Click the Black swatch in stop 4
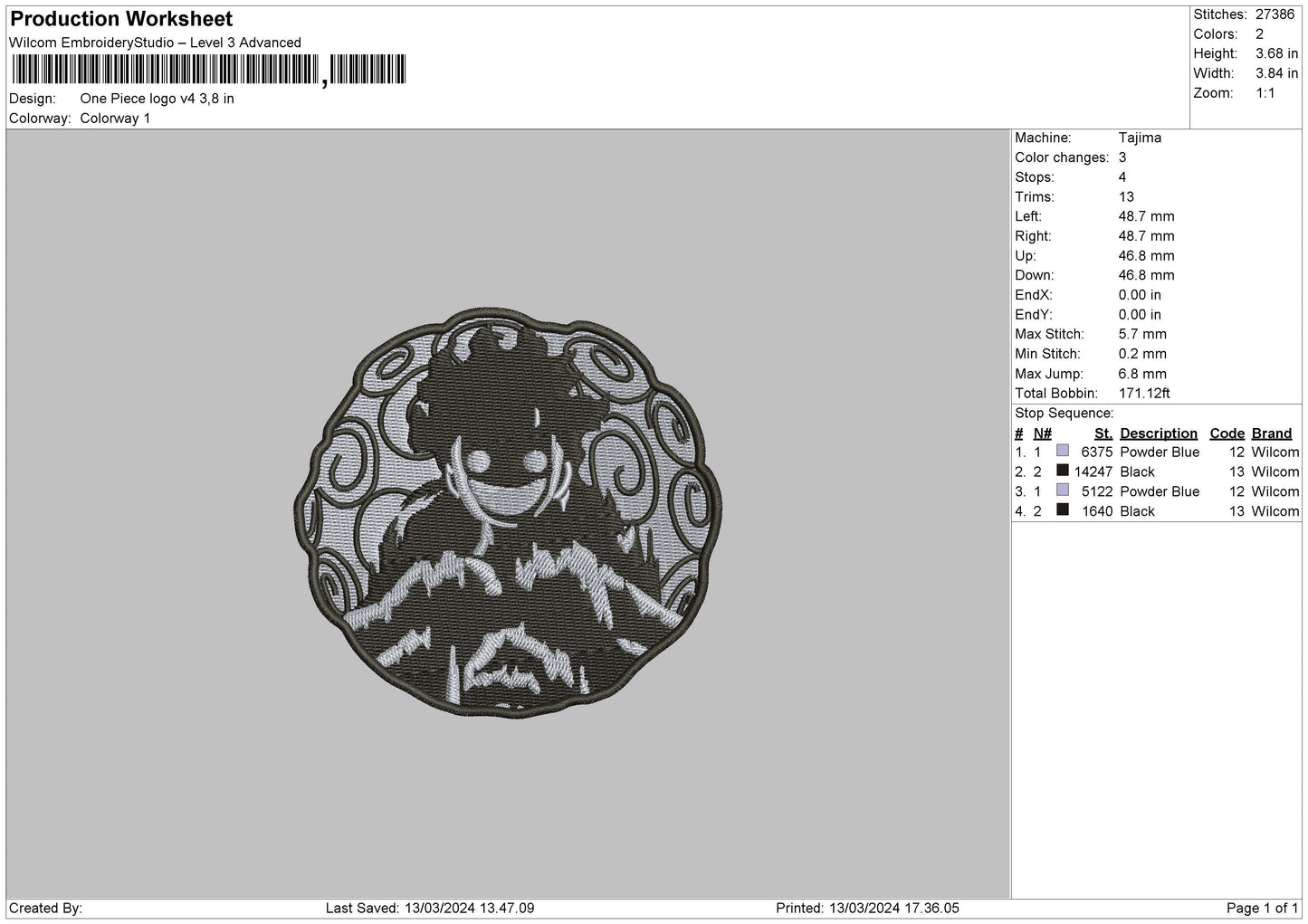 (x=1063, y=510)
